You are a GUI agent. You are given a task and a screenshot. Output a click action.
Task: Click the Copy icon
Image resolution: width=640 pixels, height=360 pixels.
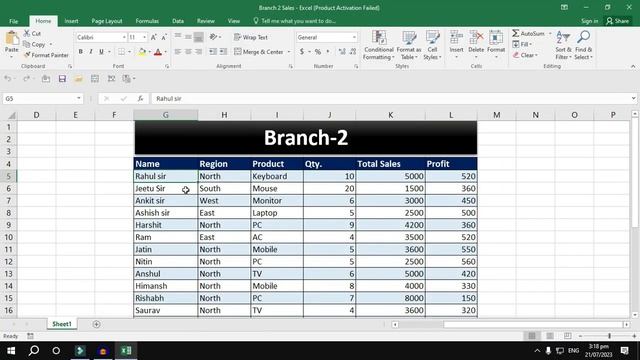27,44
